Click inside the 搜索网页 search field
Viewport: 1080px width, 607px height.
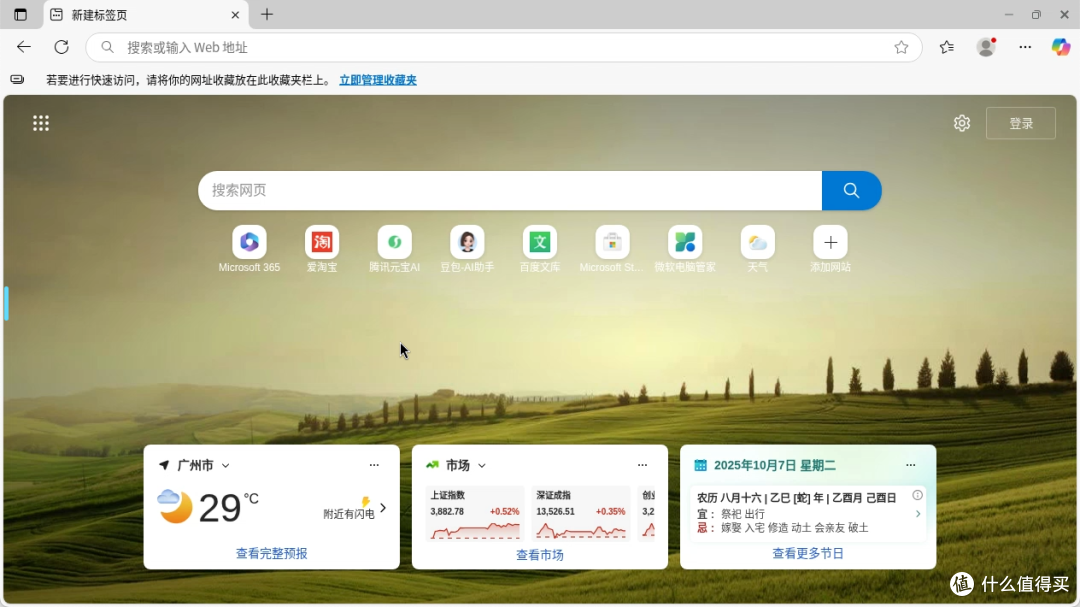pos(500,190)
